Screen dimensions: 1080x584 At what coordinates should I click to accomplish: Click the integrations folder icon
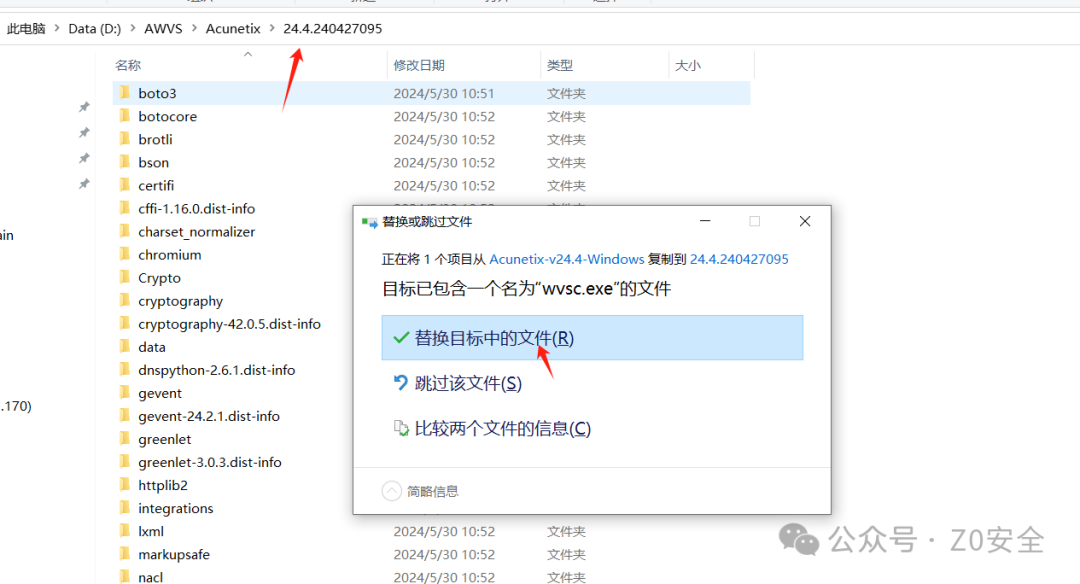point(125,508)
